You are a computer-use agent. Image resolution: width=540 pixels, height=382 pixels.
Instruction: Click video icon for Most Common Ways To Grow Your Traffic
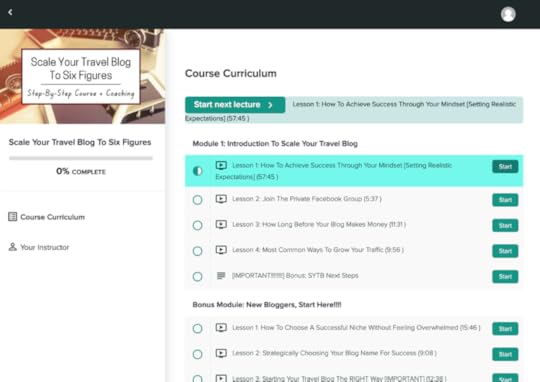(221, 250)
